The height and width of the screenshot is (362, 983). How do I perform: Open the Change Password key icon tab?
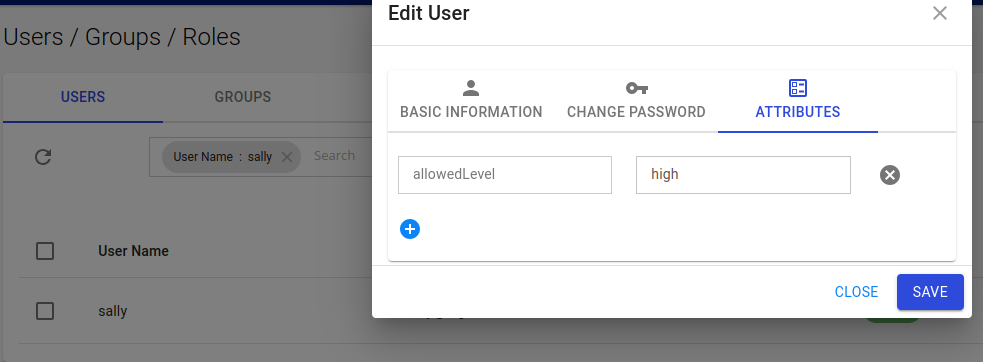636,88
